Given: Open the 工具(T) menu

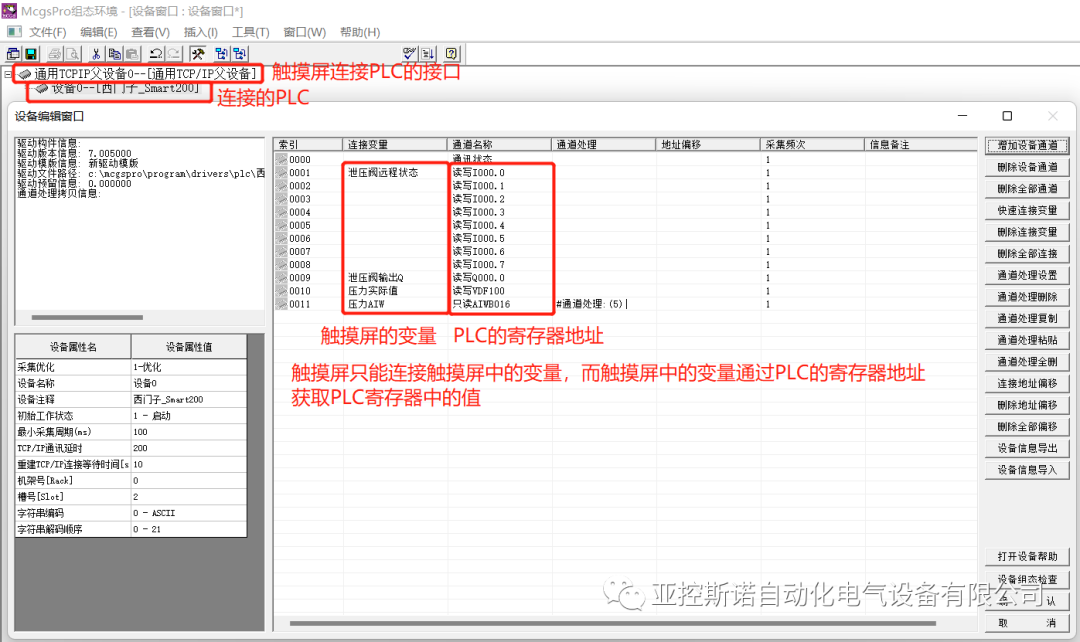Looking at the screenshot, I should pyautogui.click(x=250, y=31).
